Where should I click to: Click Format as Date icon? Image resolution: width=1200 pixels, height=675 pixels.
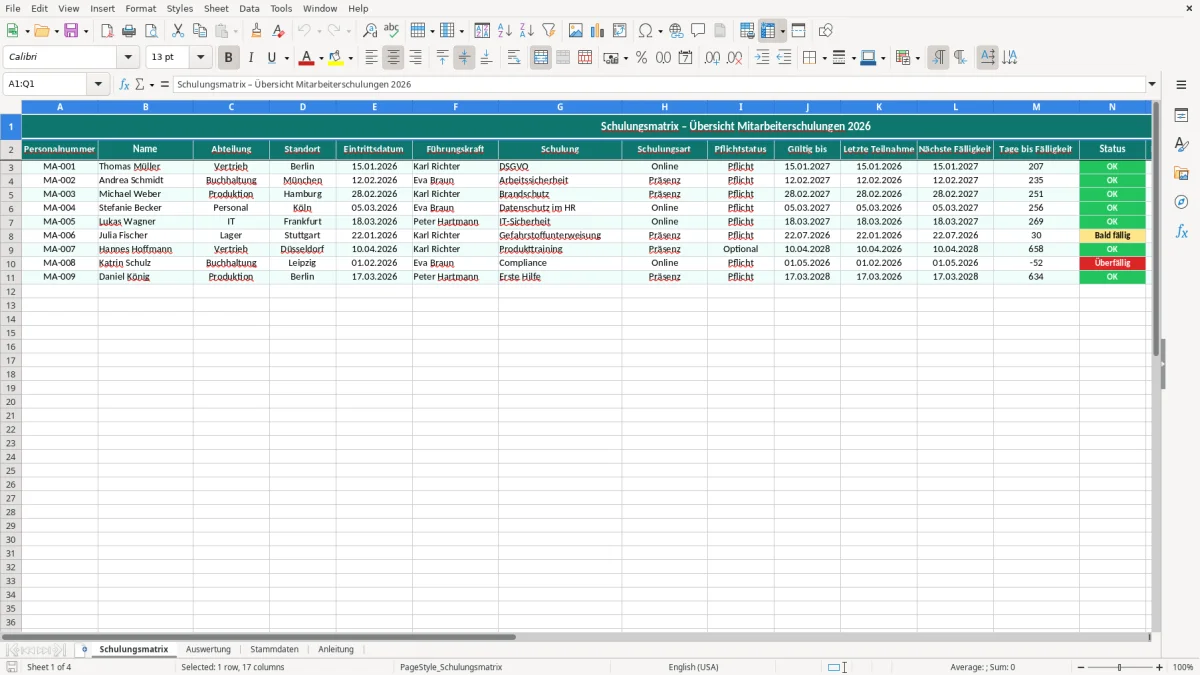click(686, 58)
